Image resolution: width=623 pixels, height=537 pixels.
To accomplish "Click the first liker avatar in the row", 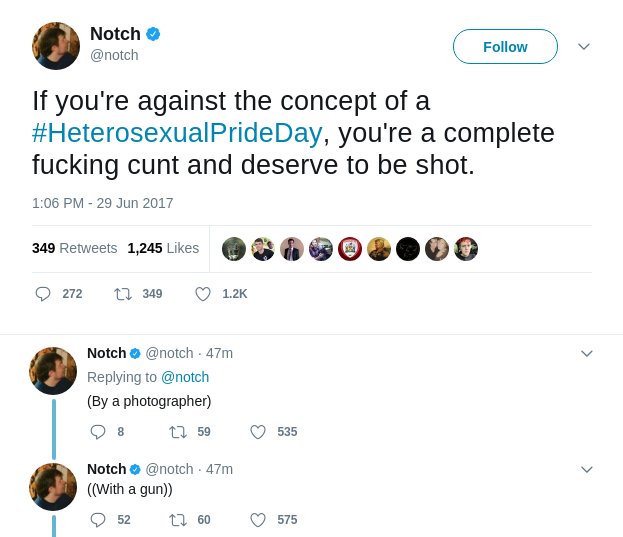I will [234, 249].
